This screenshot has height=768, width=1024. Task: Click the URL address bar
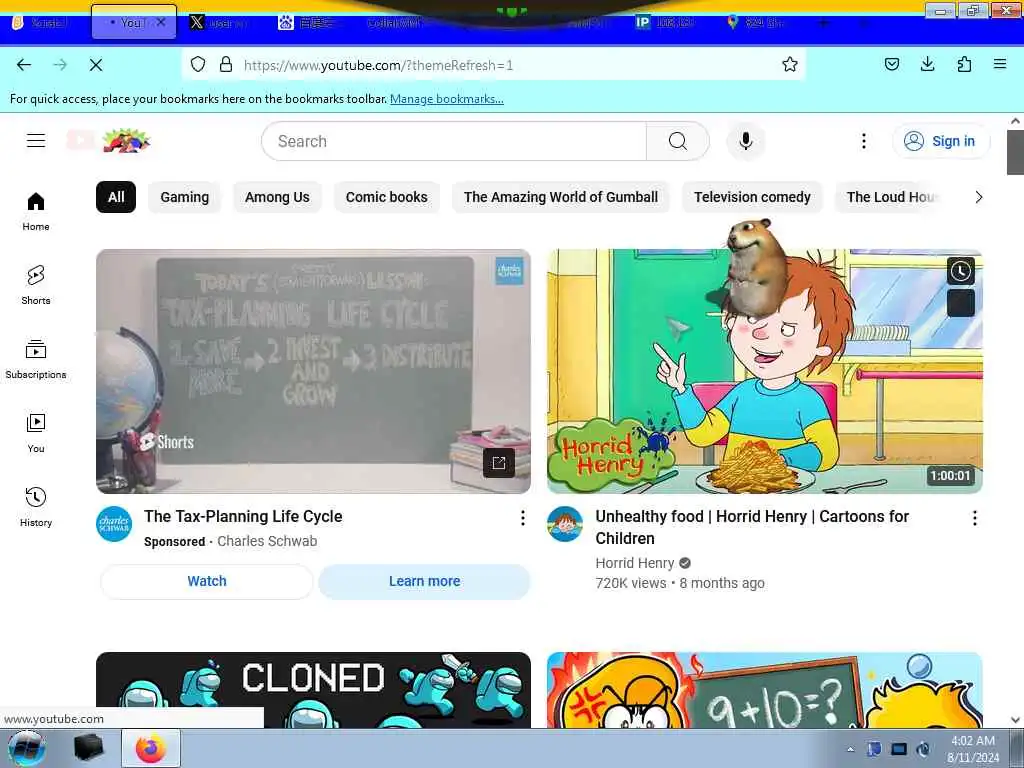493,65
